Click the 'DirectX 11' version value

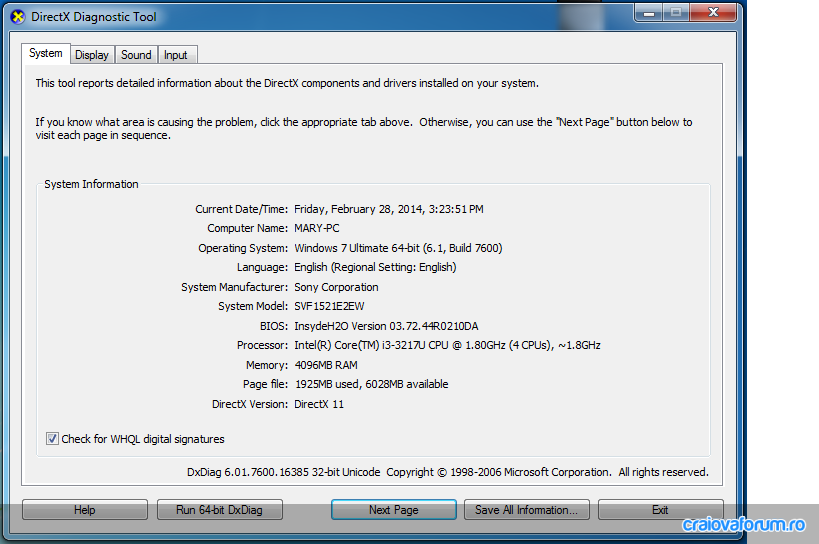[x=319, y=404]
